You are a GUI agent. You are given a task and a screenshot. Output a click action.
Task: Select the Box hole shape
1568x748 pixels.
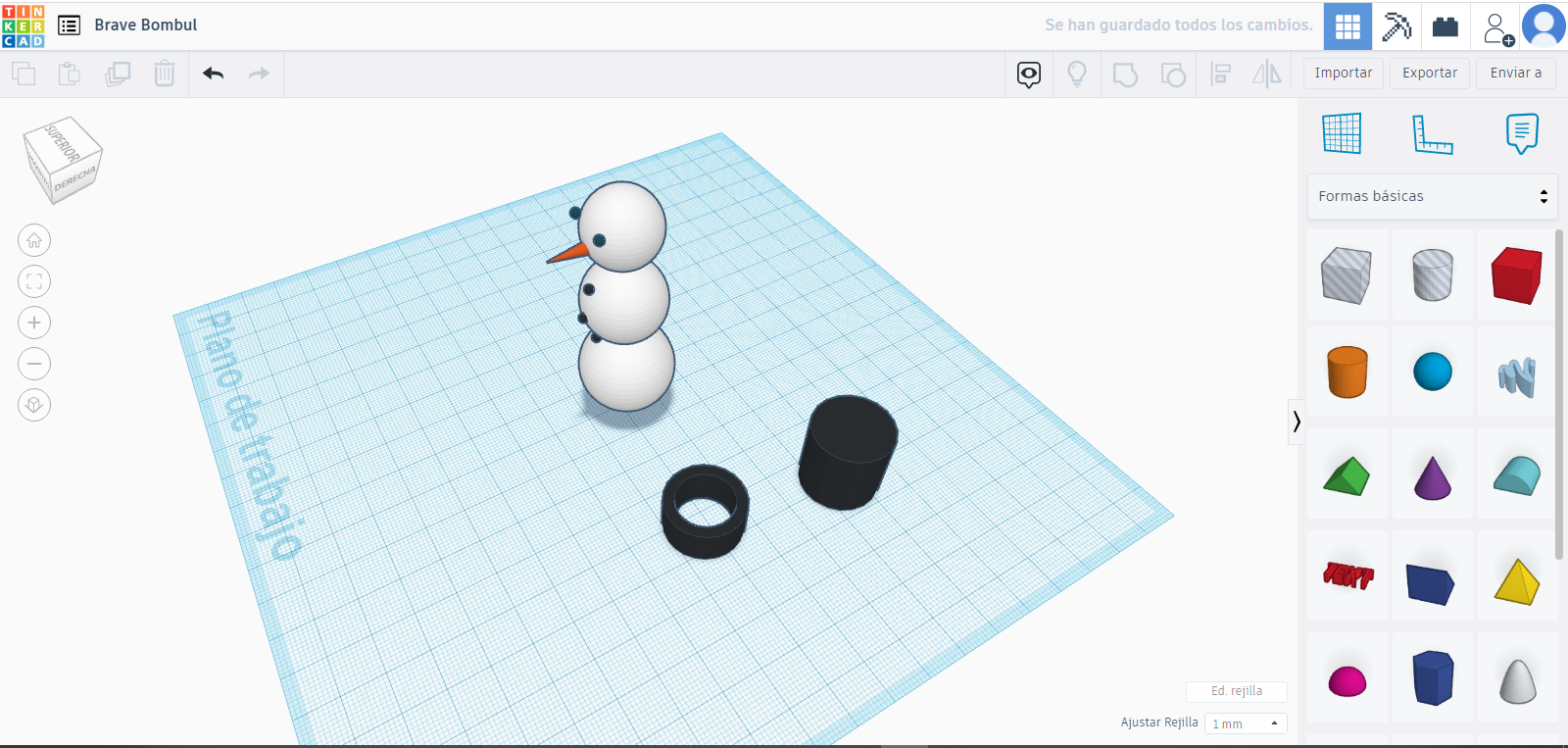[x=1347, y=274]
